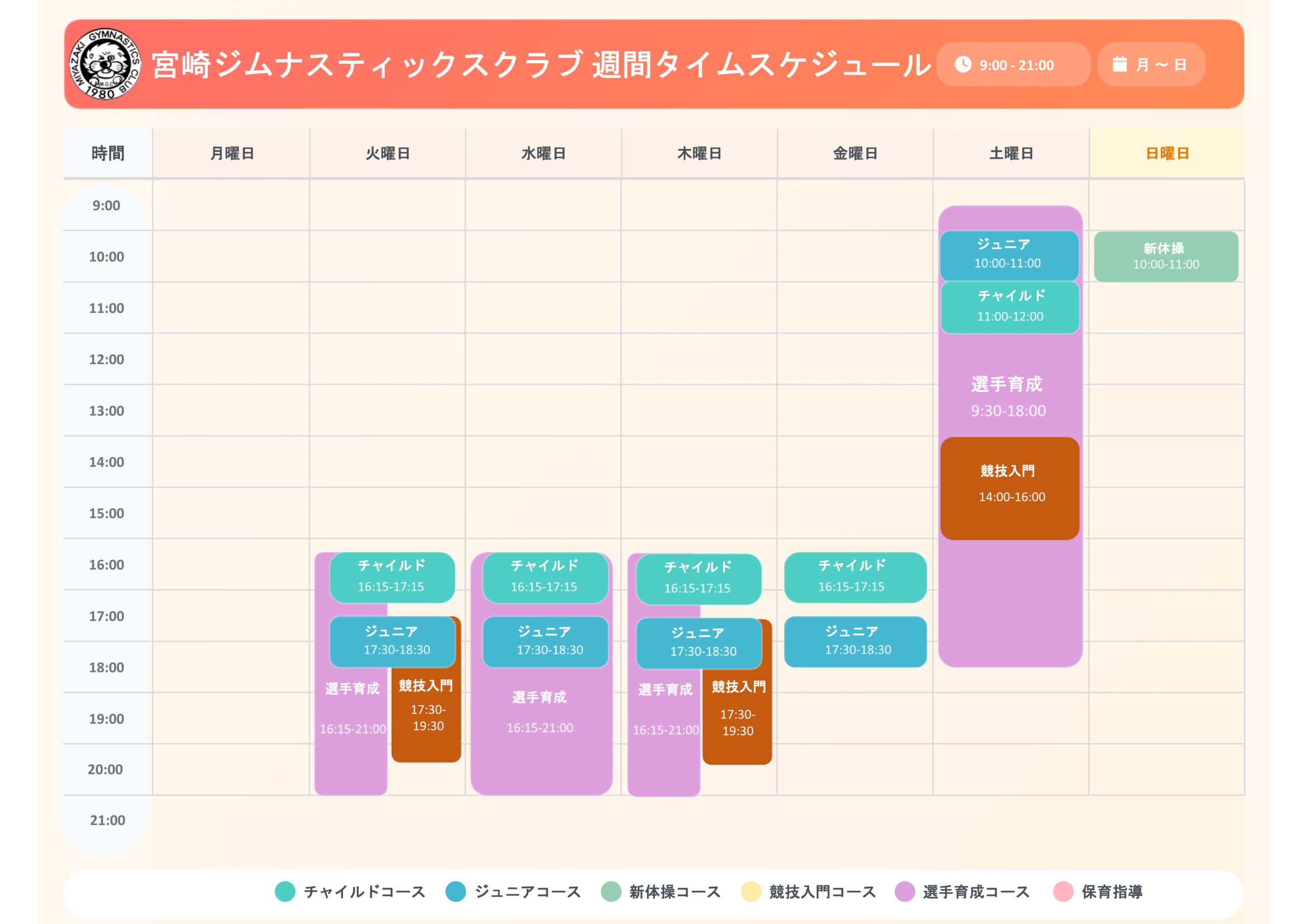The image size is (1308, 924).
Task: Open Thursday チャイルド 16:15-17:15 block
Action: coord(698,579)
